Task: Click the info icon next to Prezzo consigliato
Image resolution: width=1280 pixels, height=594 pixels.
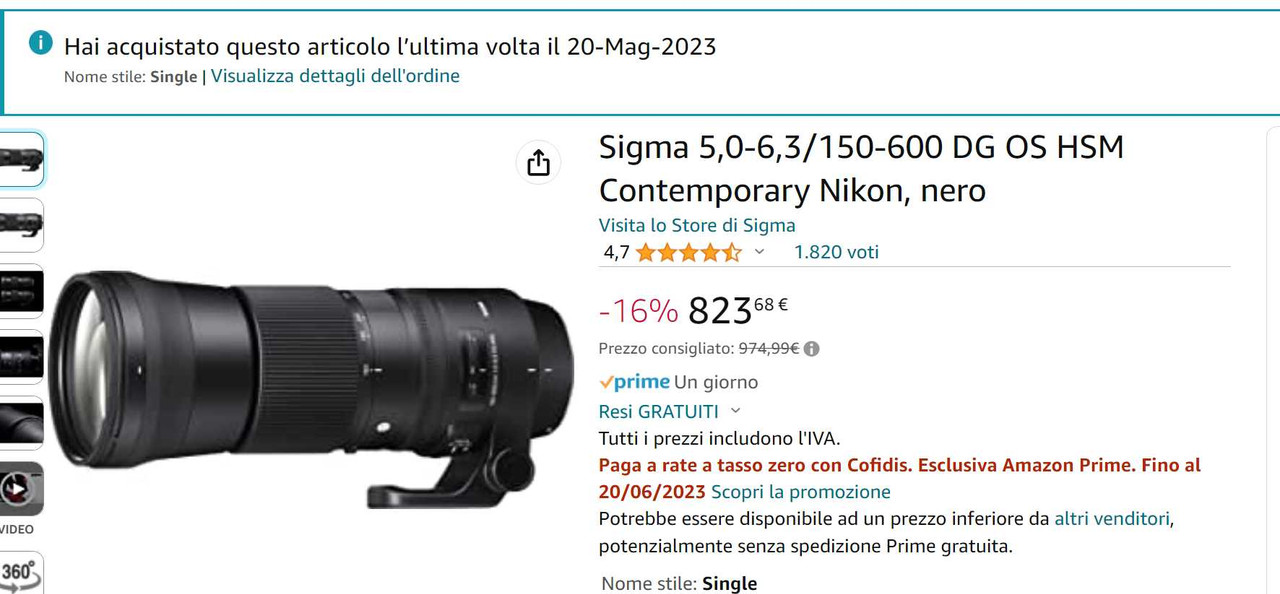Action: tap(811, 349)
